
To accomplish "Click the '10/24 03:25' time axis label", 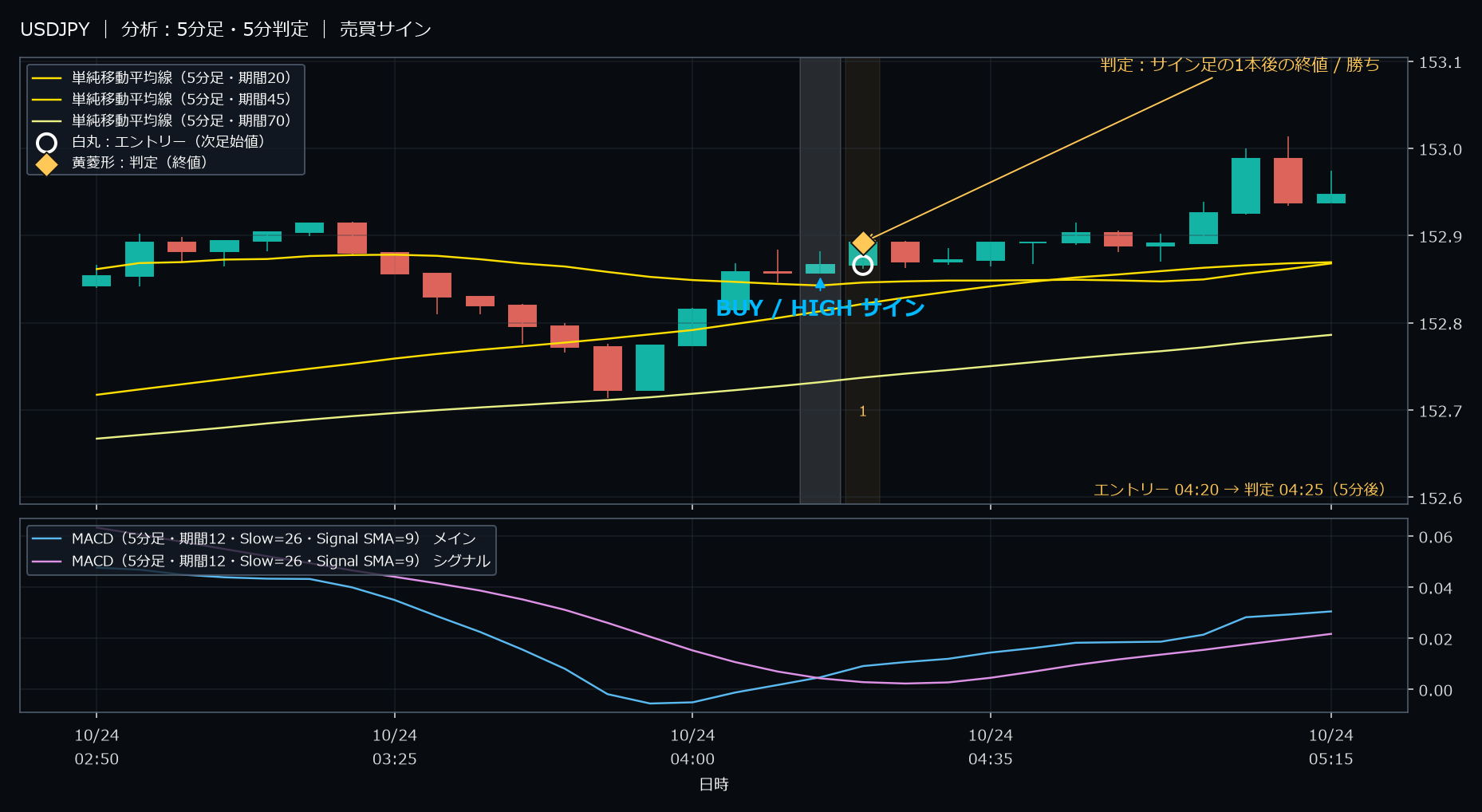I will coord(395,747).
